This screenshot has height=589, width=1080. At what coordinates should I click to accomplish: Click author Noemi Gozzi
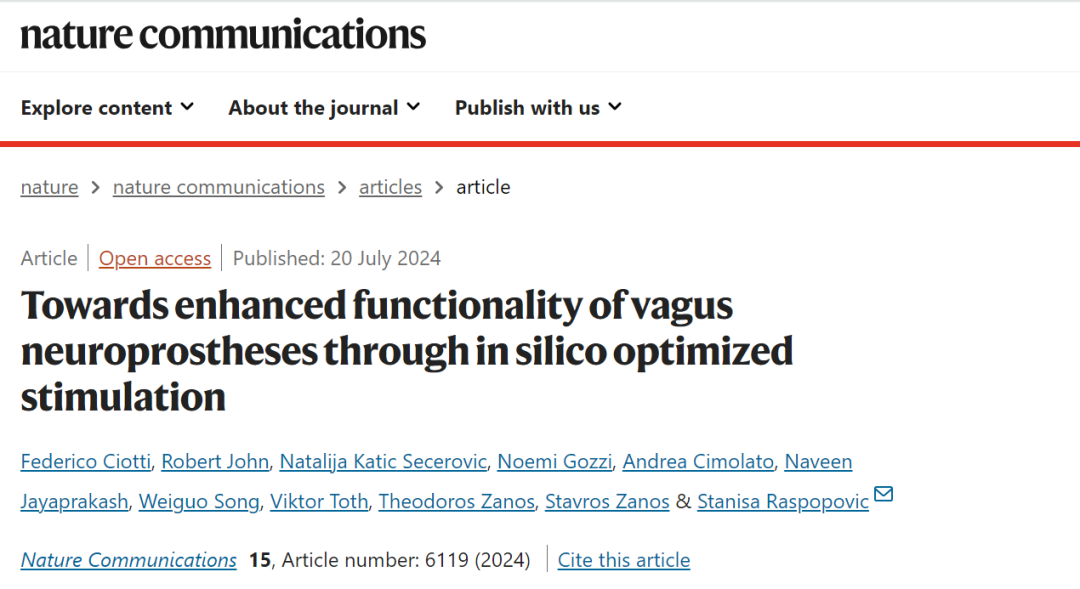click(x=554, y=462)
